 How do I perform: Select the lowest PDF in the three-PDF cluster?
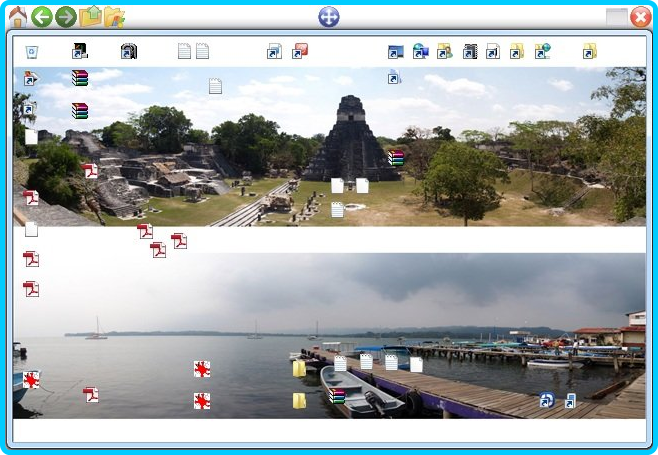pyautogui.click(x=158, y=250)
